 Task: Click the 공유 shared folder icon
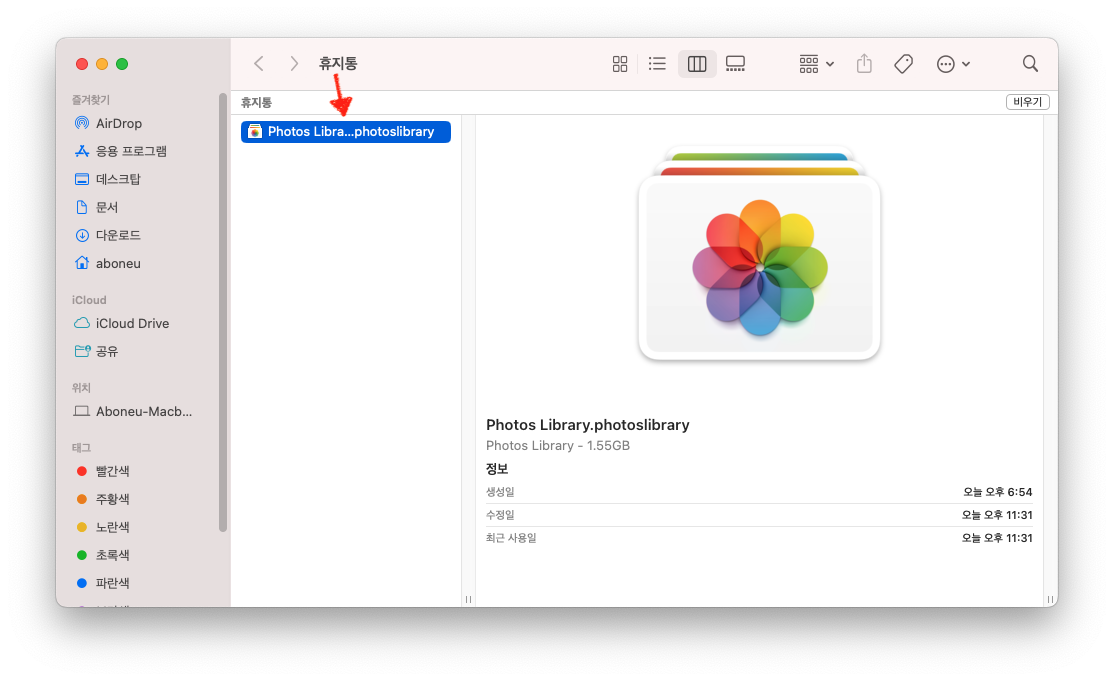pos(82,351)
